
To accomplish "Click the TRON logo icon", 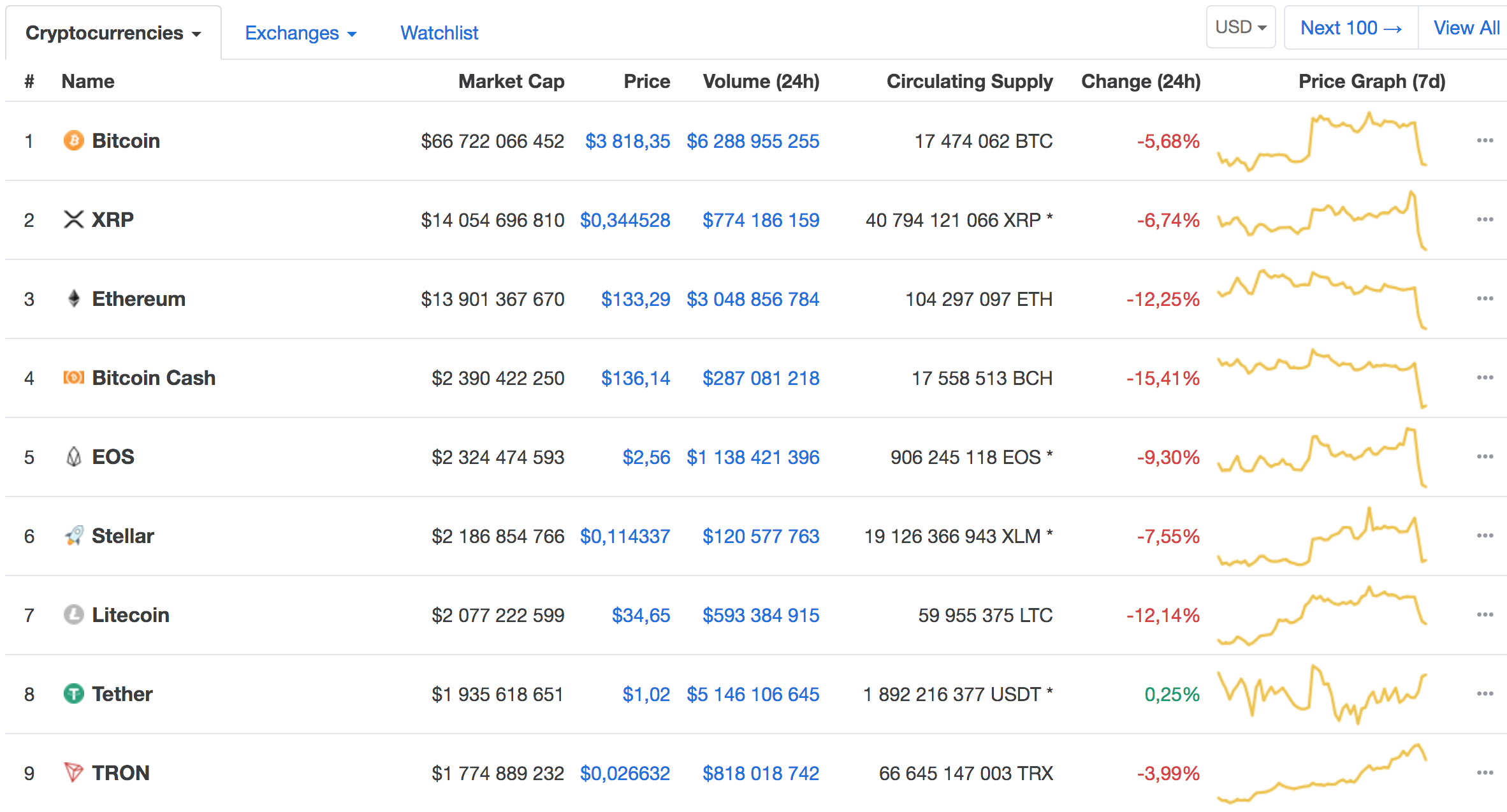I will [x=74, y=772].
